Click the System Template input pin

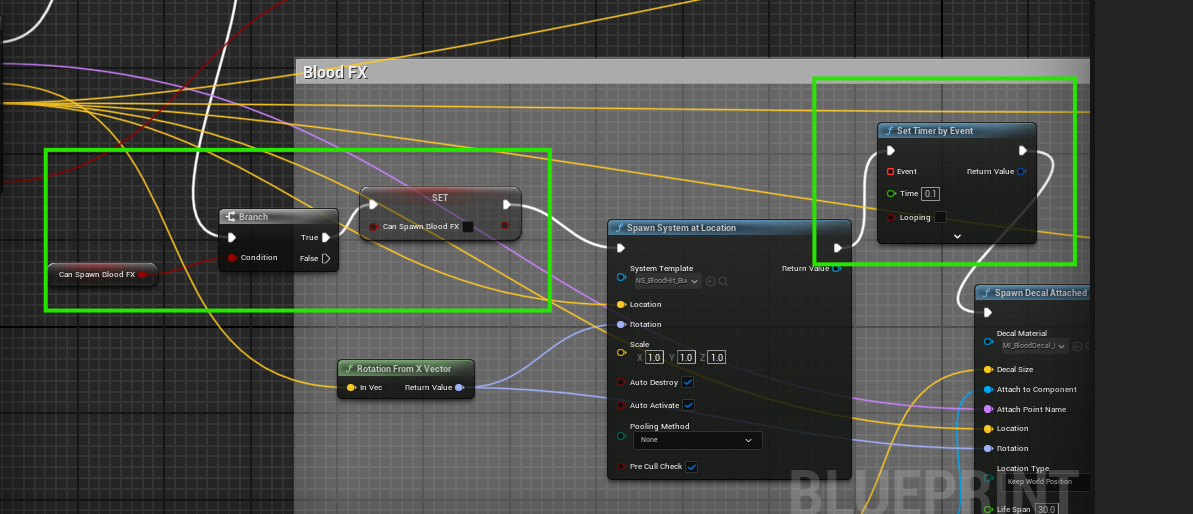[622, 276]
